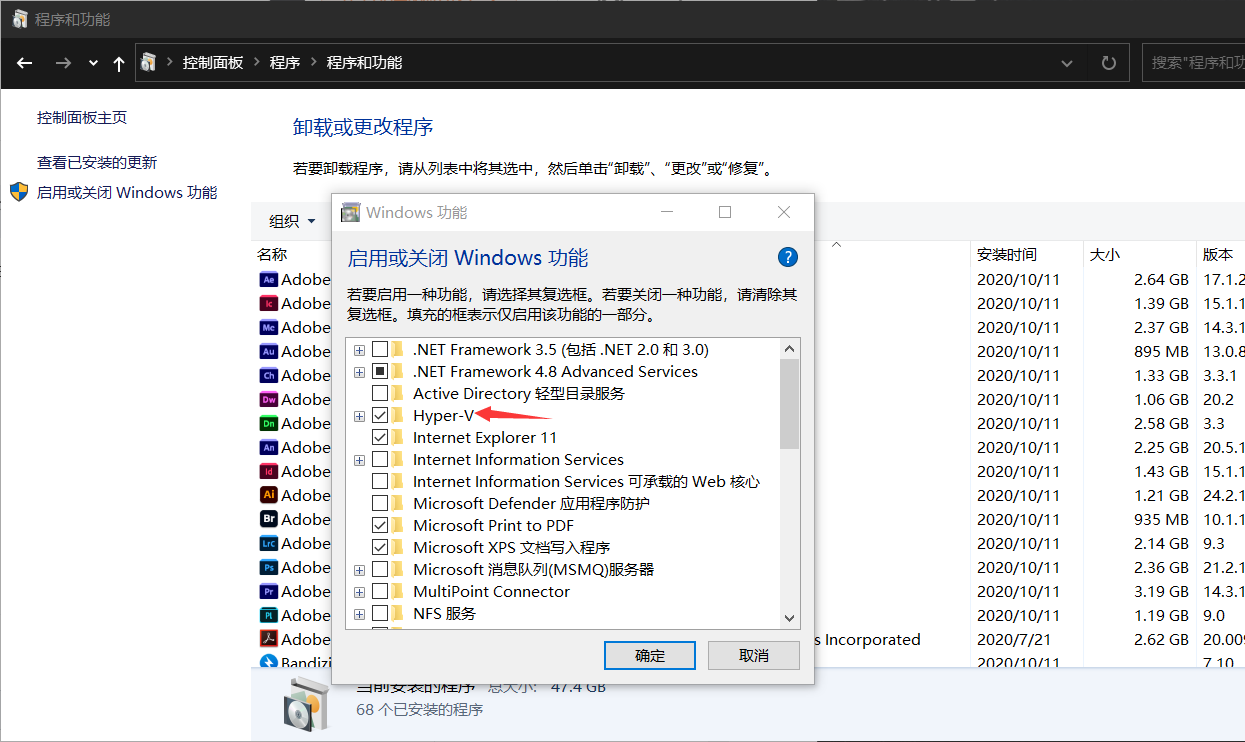
Task: Check the Internet Information Services checkbox
Action: (x=380, y=460)
